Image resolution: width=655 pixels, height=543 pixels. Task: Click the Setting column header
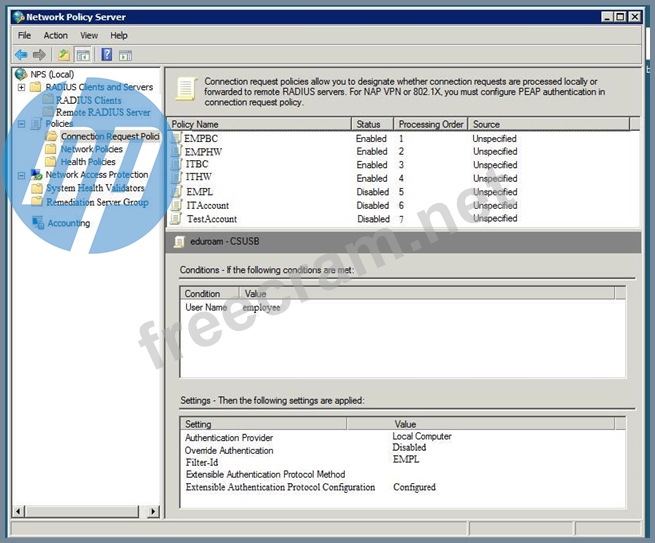(264, 424)
